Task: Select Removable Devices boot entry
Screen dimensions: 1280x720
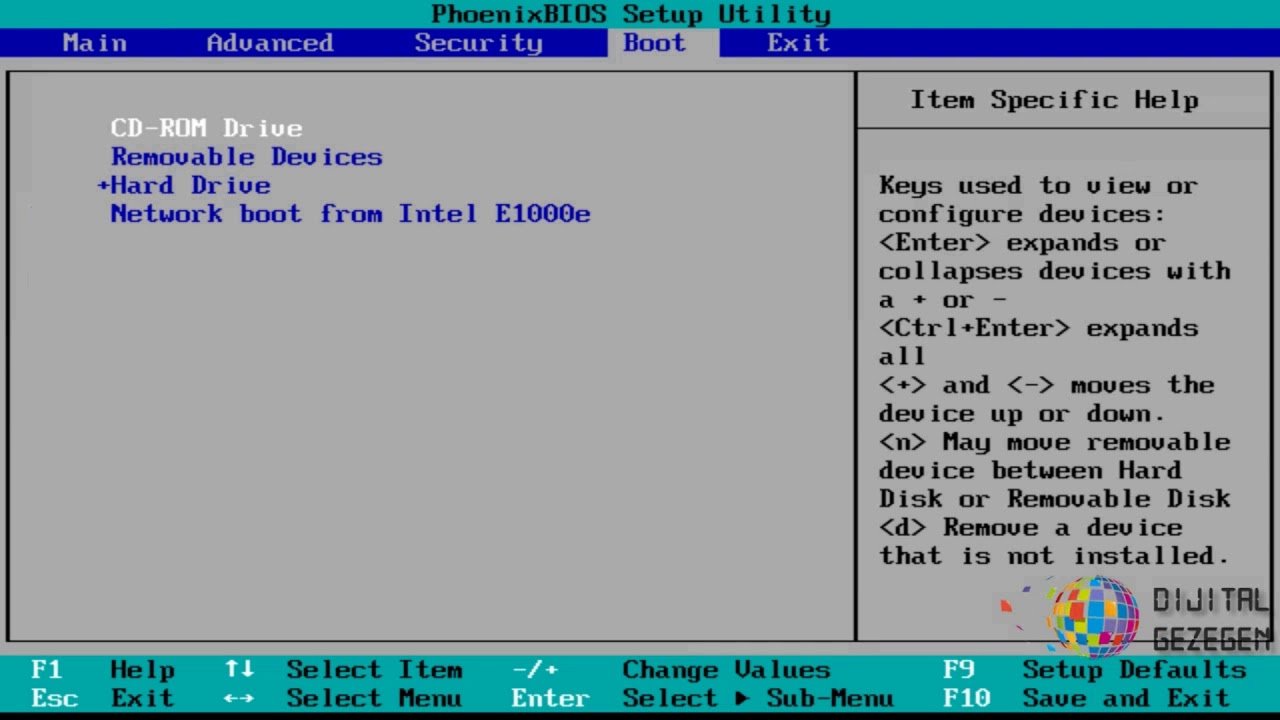Action: tap(246, 157)
